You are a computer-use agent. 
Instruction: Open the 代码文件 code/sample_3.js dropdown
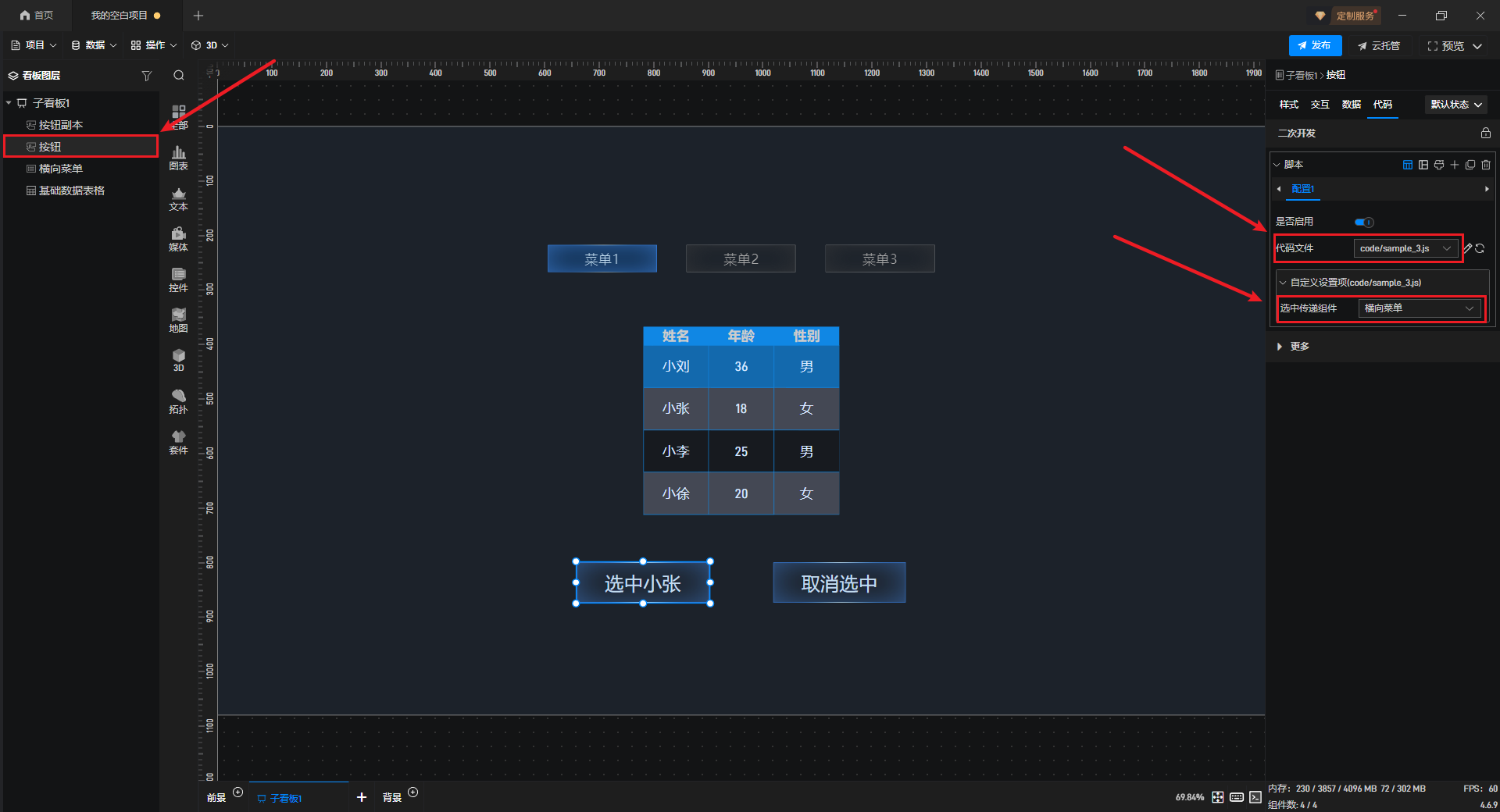(x=1405, y=248)
